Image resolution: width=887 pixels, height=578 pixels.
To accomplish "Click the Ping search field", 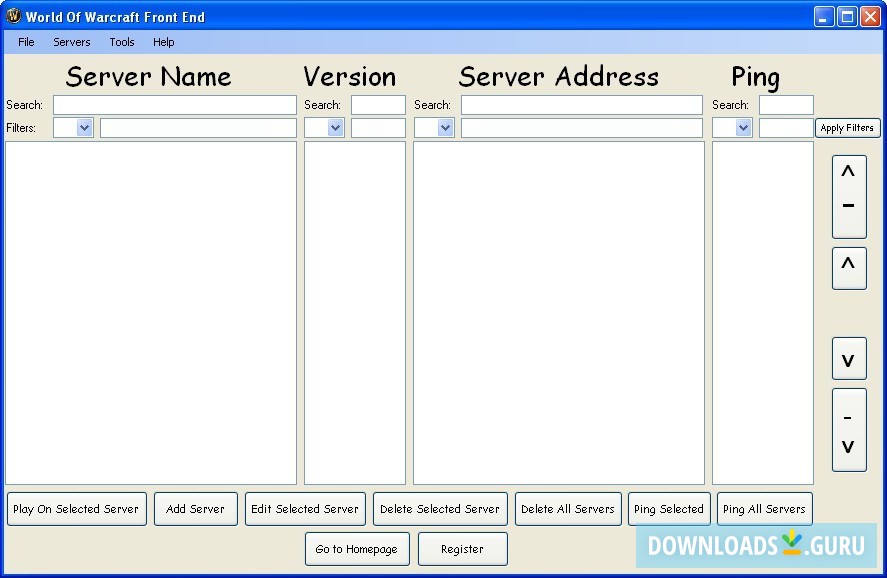I will point(786,105).
